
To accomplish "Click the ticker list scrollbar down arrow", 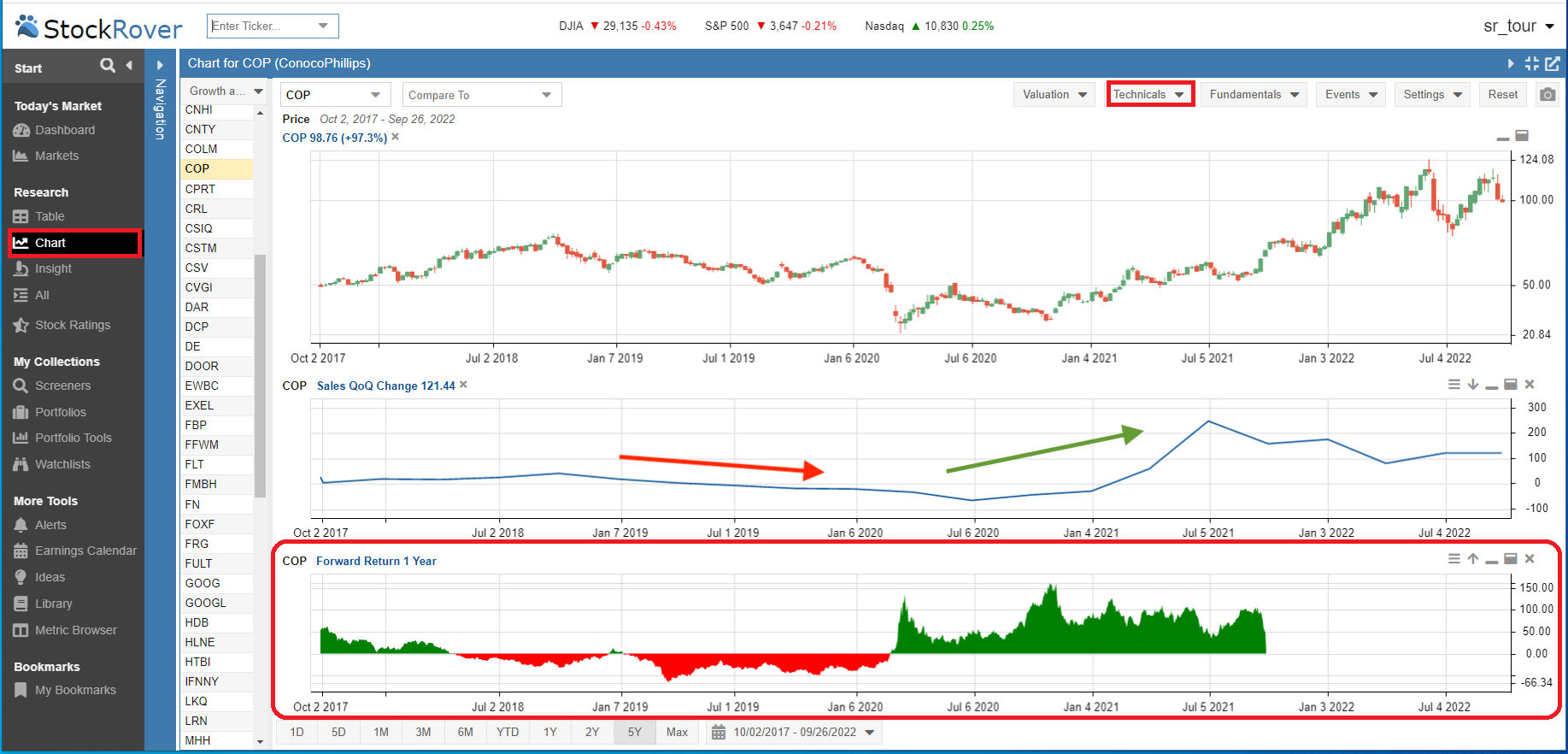I will click(x=261, y=741).
